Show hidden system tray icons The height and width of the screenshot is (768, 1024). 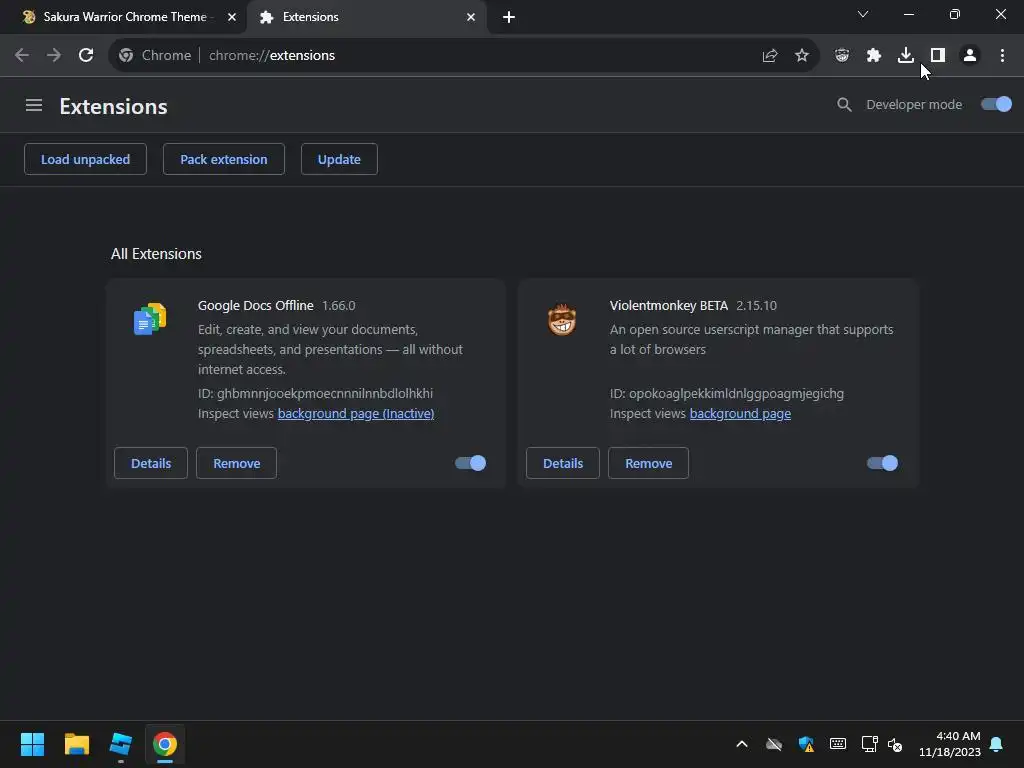tap(742, 744)
